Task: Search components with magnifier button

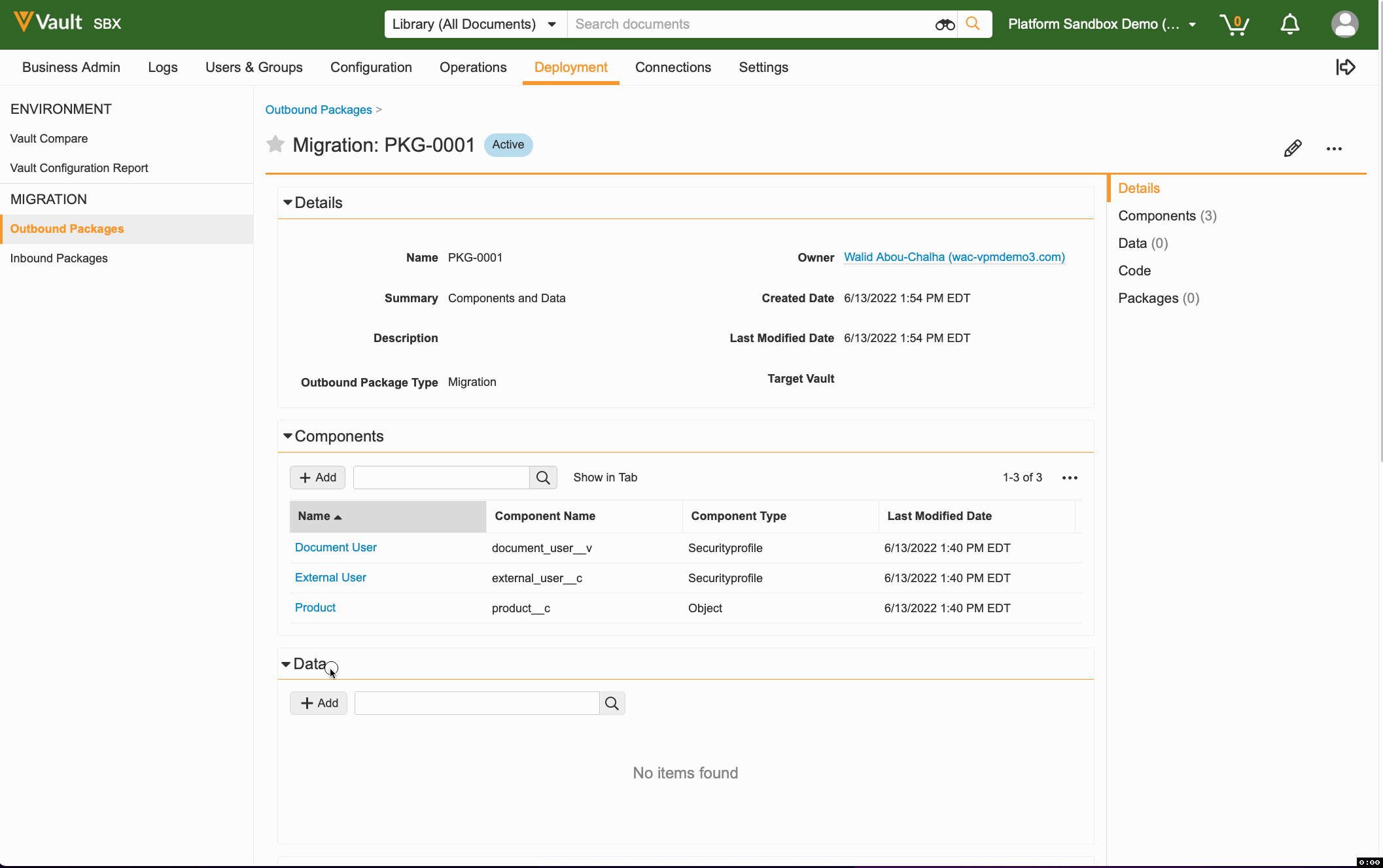Action: point(543,477)
